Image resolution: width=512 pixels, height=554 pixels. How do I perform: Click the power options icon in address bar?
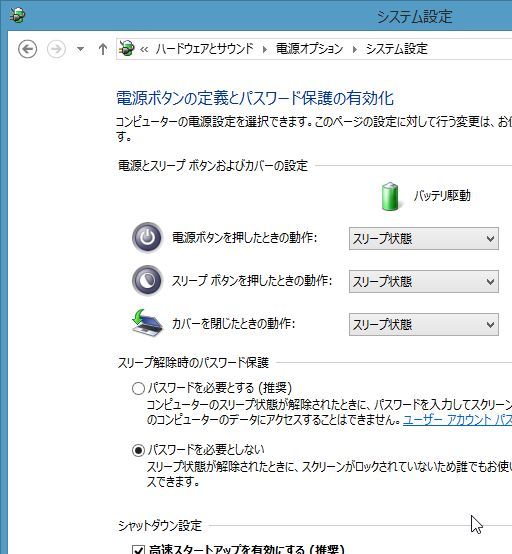pyautogui.click(x=126, y=48)
